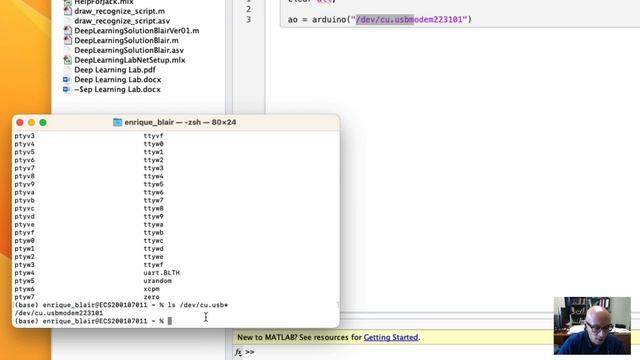Click ttywb in the Terminal listing
The height and width of the screenshot is (360, 640).
pyautogui.click(x=153, y=233)
